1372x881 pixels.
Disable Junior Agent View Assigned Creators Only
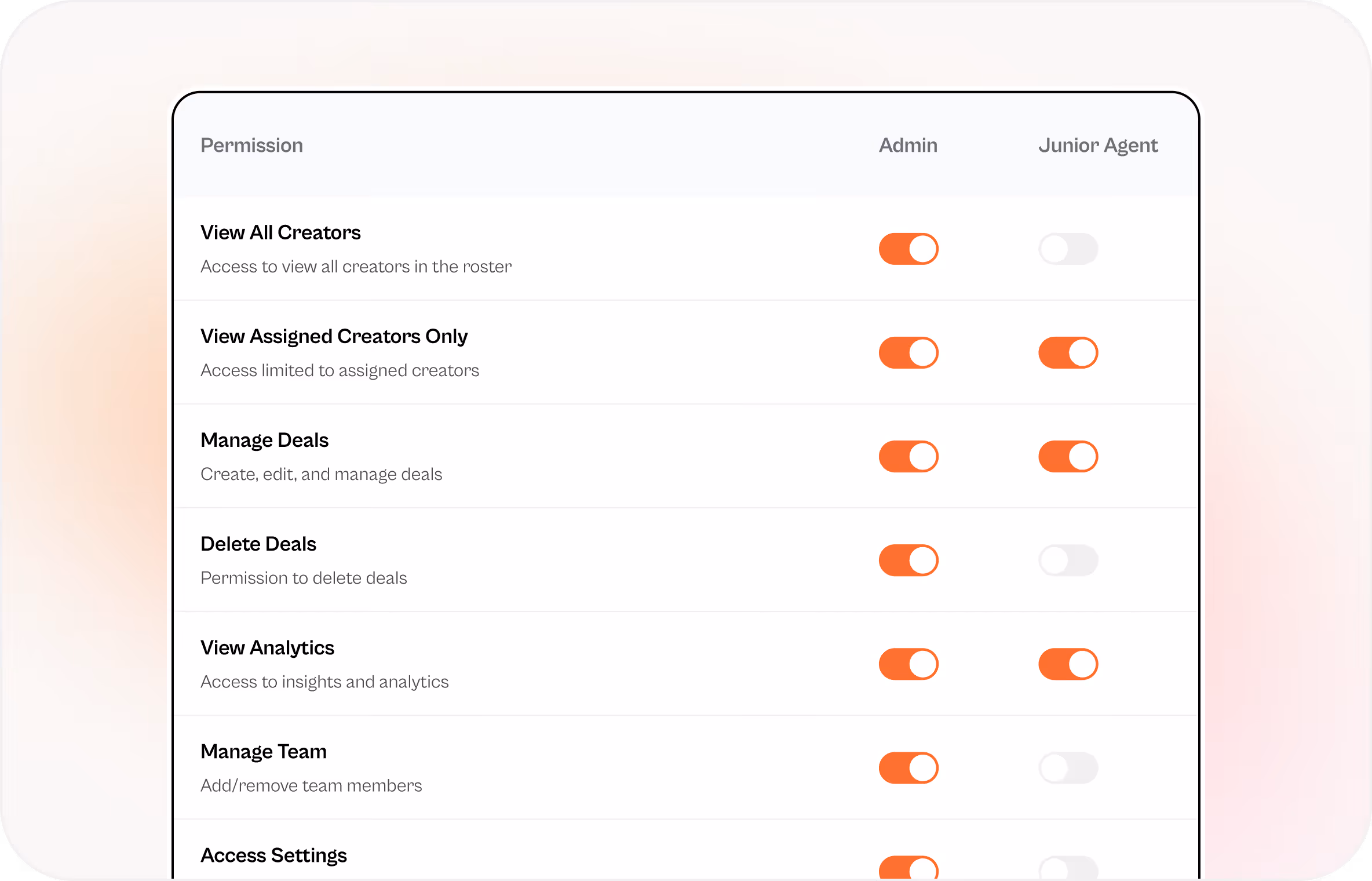[1068, 352]
